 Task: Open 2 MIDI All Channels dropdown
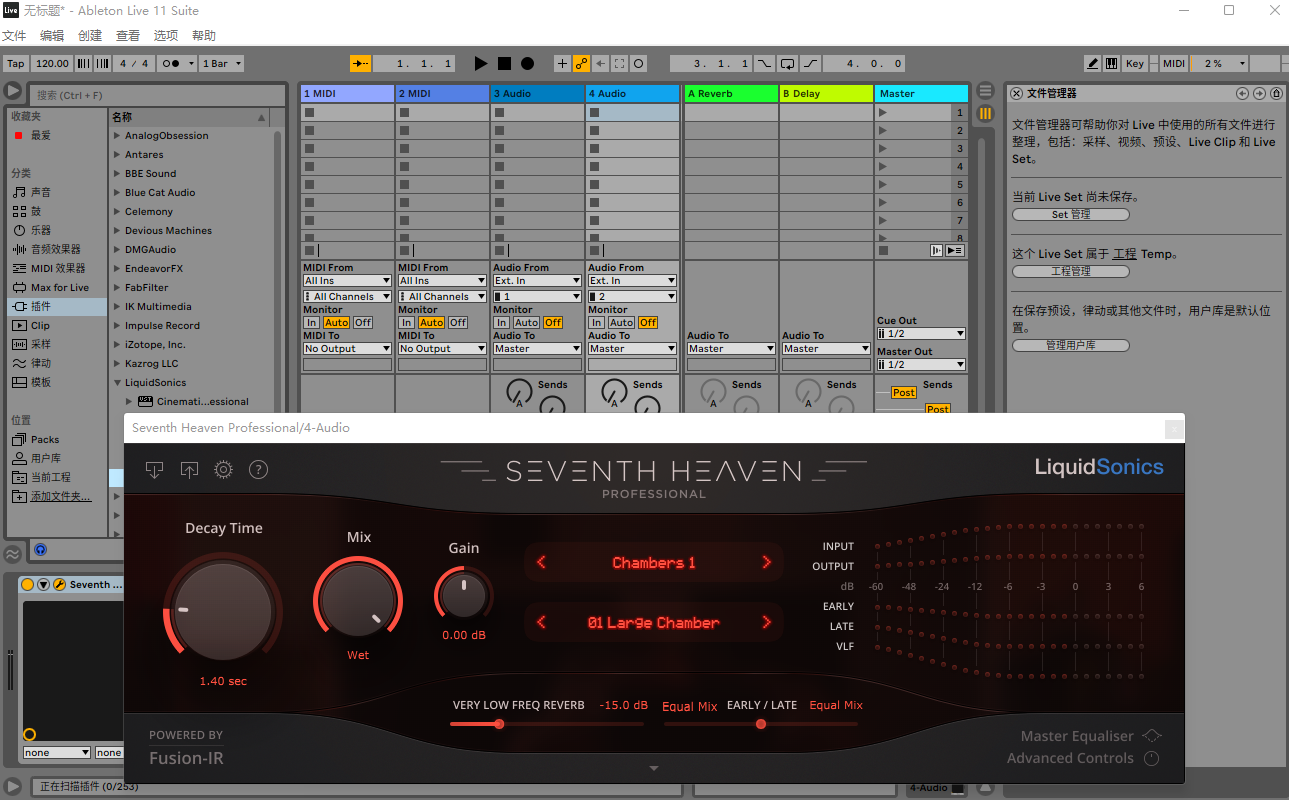tap(442, 296)
